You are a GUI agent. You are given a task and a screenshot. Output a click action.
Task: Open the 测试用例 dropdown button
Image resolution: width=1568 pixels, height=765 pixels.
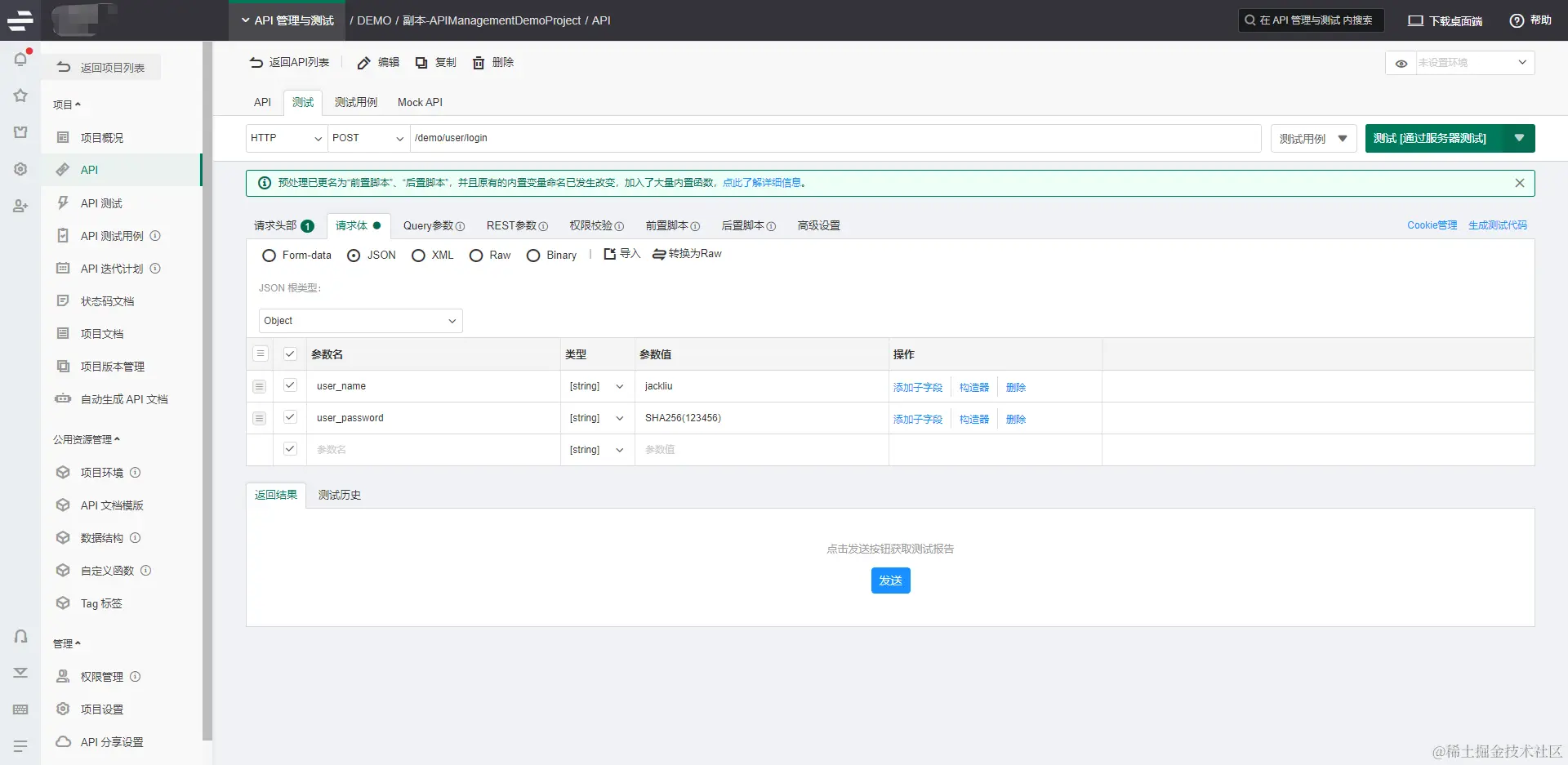tap(1313, 139)
